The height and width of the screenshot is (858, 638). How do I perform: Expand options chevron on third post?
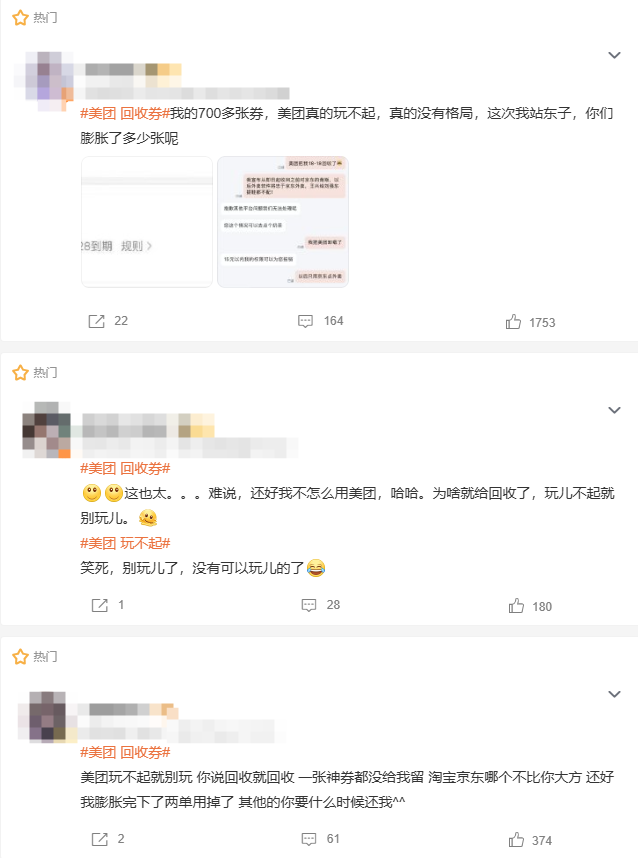click(614, 694)
